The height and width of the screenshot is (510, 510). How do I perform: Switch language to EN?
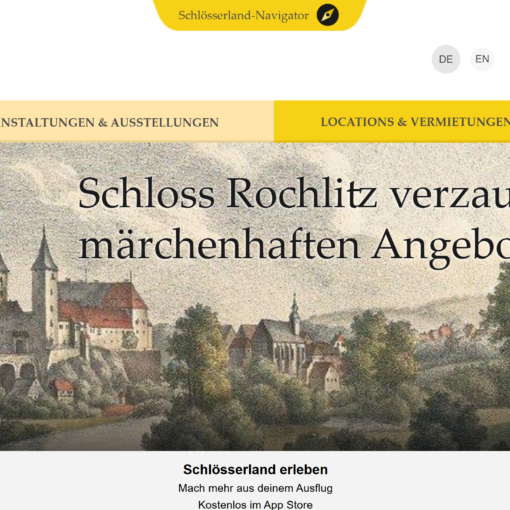[x=482, y=59]
